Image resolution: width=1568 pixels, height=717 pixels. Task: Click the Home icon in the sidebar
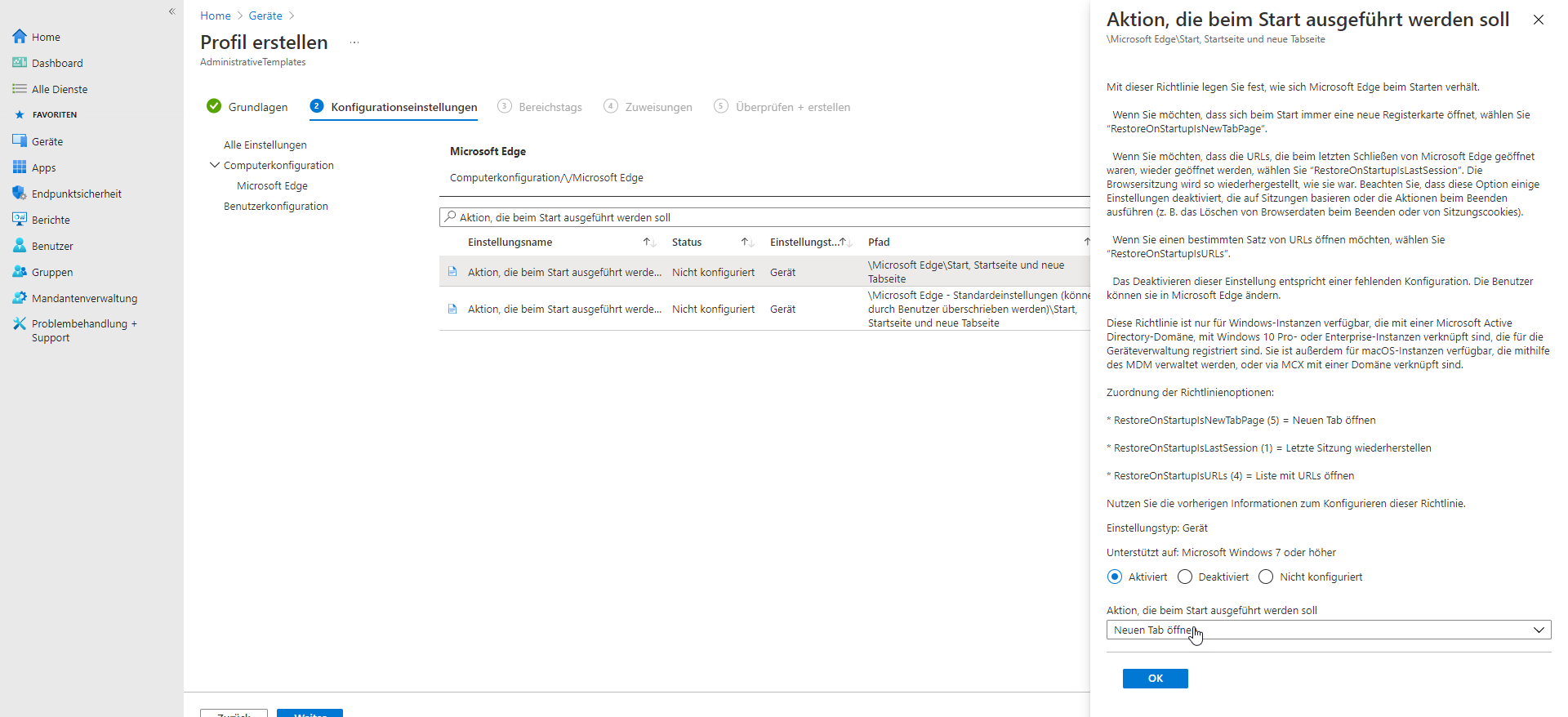(20, 37)
